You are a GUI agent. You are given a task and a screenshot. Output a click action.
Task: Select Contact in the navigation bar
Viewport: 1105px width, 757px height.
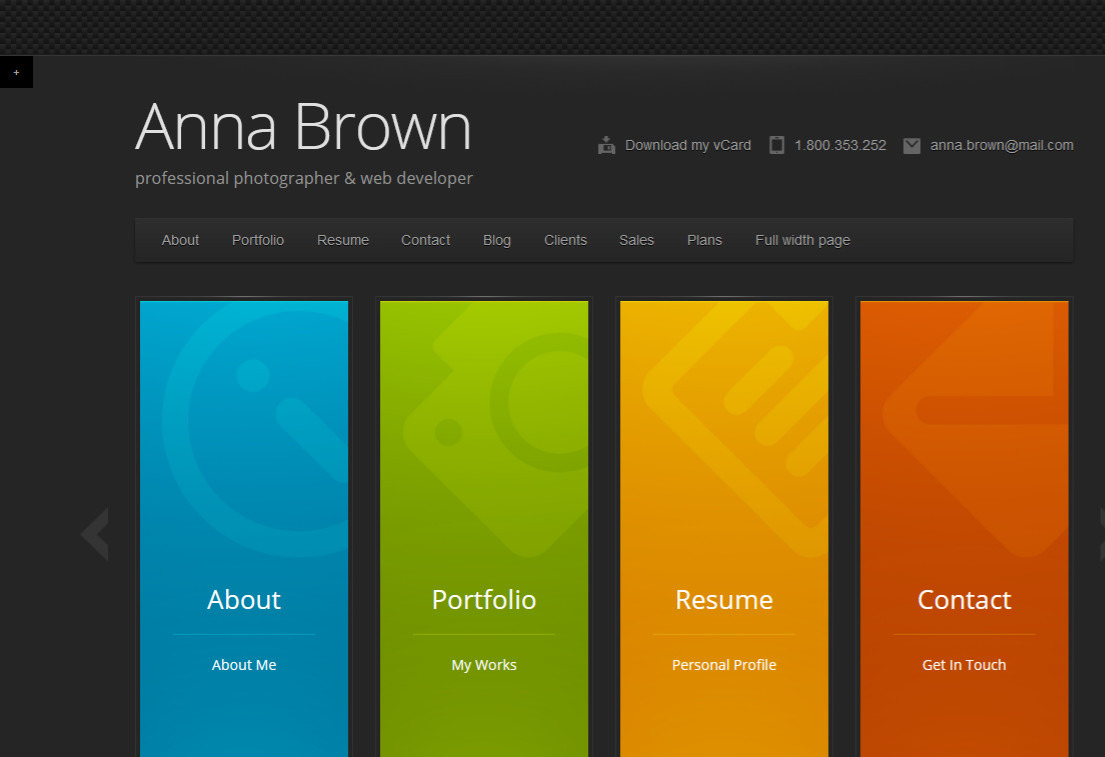click(x=426, y=240)
